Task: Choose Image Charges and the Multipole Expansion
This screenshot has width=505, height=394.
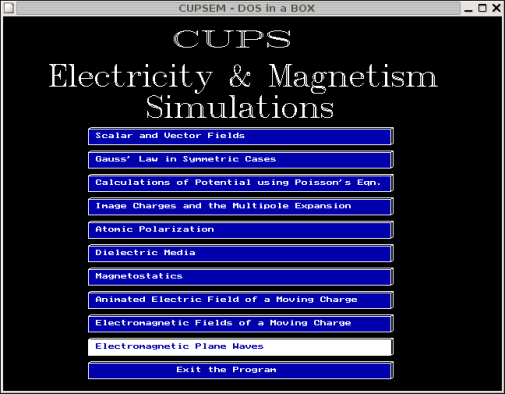Action: coord(241,206)
